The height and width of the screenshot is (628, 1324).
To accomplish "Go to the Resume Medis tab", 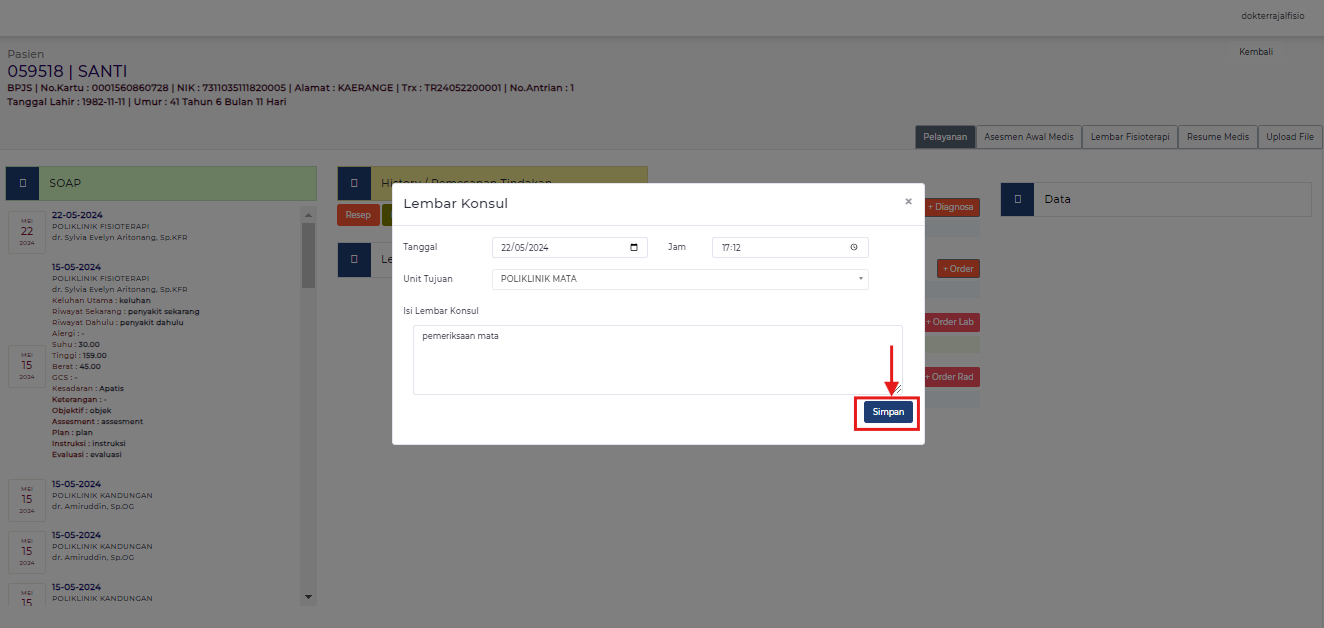I will 1217,137.
